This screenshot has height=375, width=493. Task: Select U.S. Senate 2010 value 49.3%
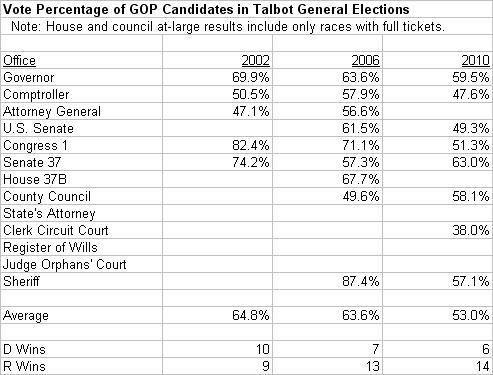471,128
